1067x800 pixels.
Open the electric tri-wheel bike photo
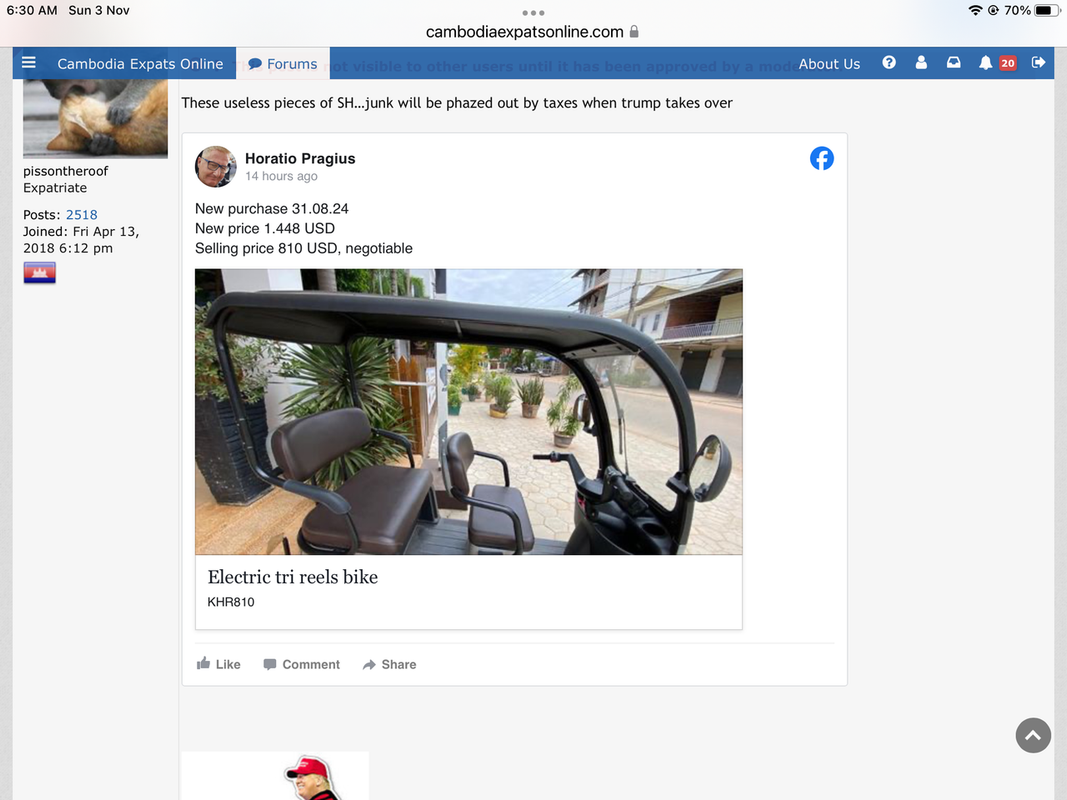[x=469, y=412]
